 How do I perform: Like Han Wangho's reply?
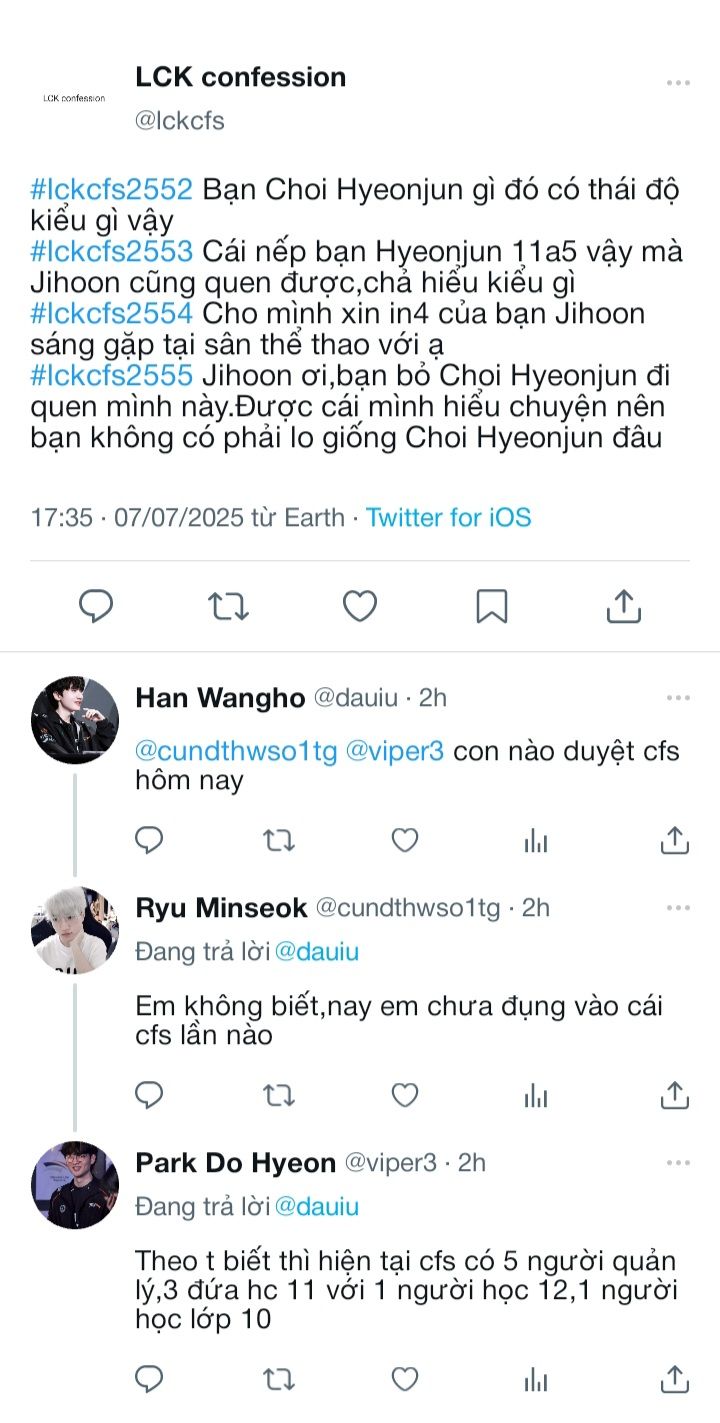tap(404, 841)
